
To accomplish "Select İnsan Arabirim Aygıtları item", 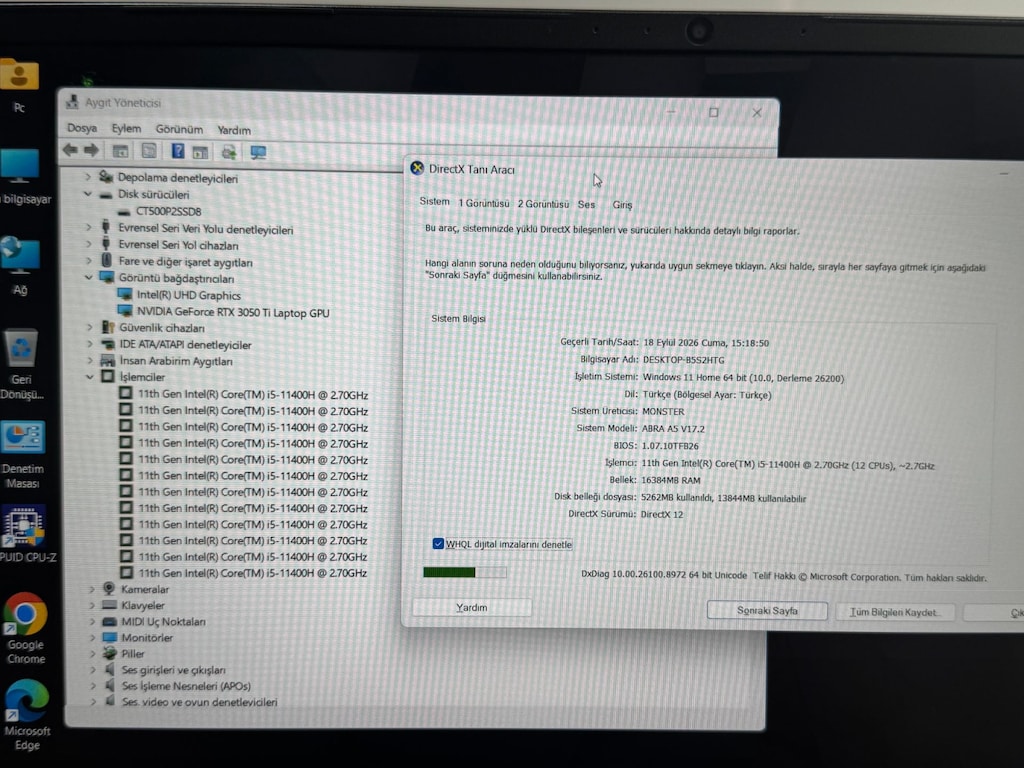I will 176,361.
